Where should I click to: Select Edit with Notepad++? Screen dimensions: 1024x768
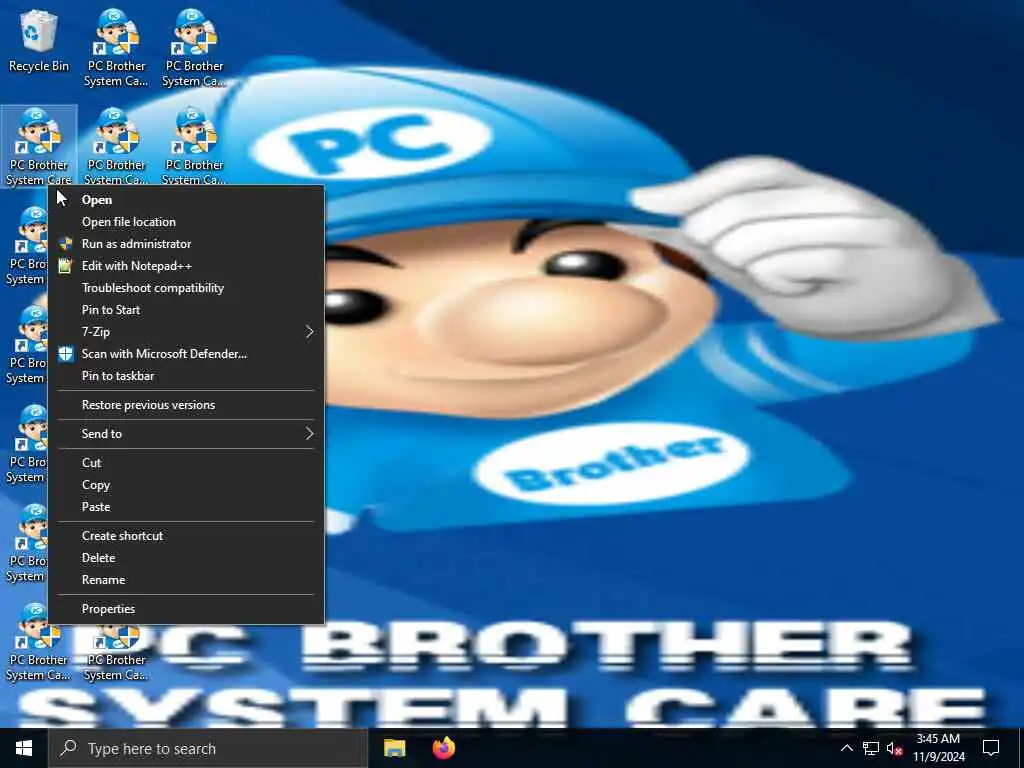pyautogui.click(x=186, y=266)
